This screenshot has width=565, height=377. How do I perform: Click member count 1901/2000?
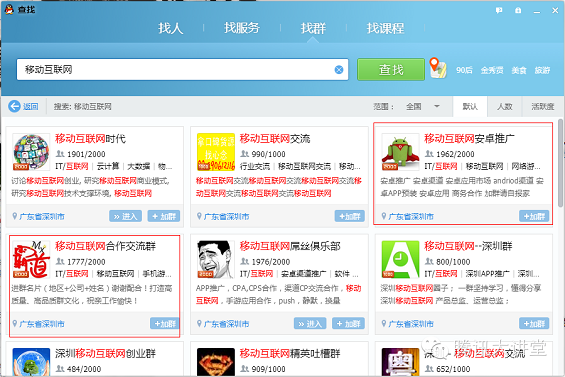coord(86,154)
